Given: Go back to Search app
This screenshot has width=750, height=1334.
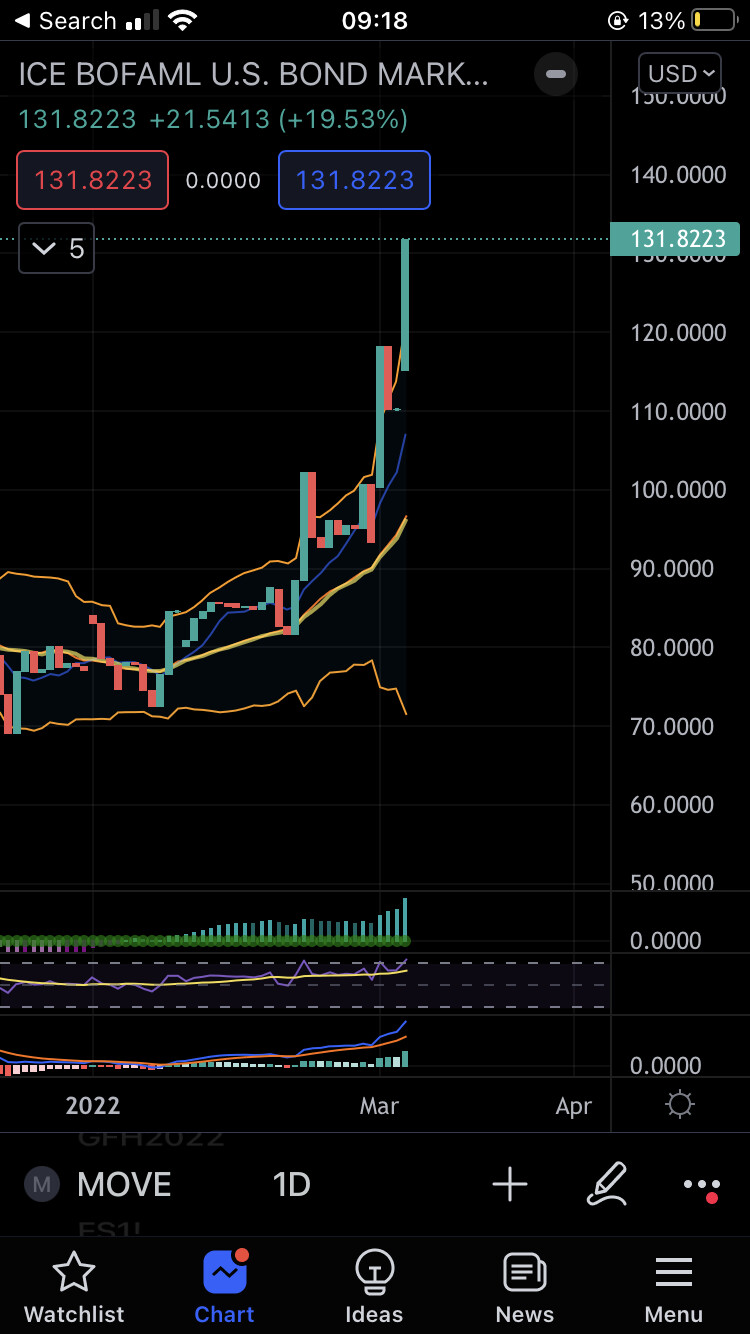Looking at the screenshot, I should (x=65, y=20).
